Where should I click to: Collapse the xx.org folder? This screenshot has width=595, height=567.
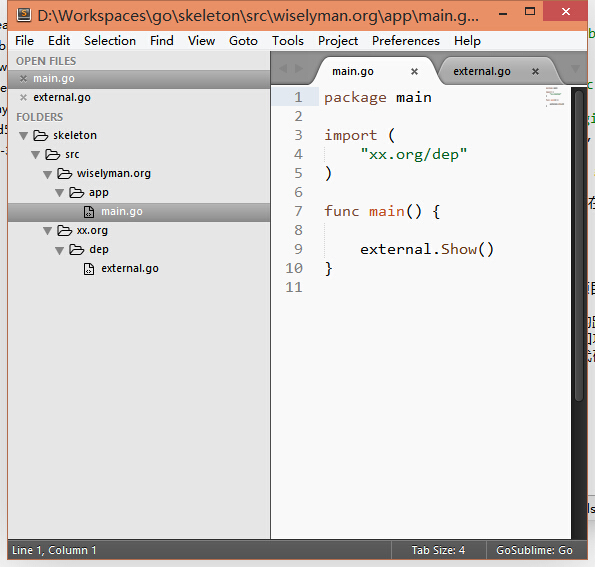[47, 231]
